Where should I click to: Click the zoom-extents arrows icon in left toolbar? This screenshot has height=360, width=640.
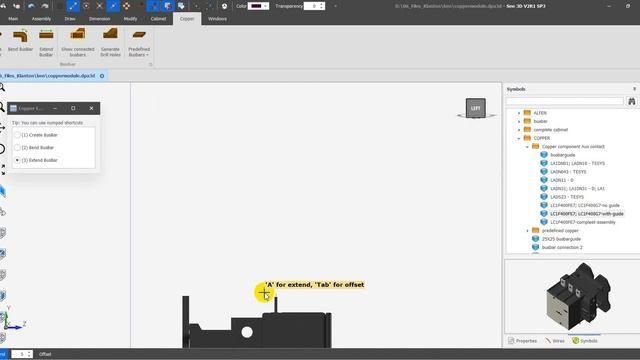[x=3, y=170]
